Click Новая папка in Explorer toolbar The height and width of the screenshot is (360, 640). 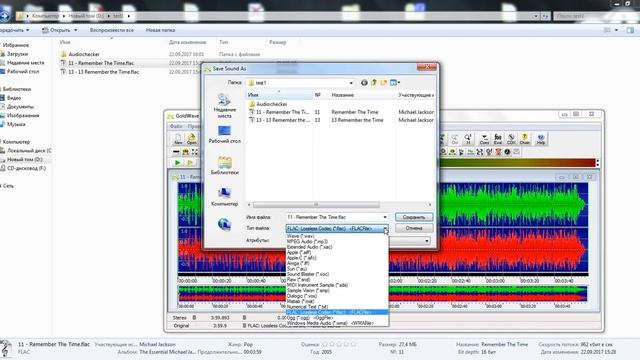click(160, 30)
